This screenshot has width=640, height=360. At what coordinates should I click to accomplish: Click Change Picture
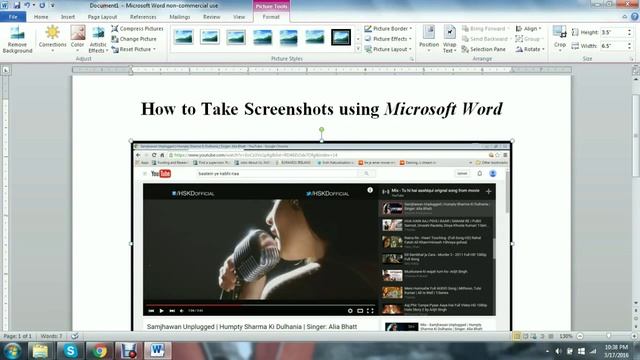coord(134,39)
